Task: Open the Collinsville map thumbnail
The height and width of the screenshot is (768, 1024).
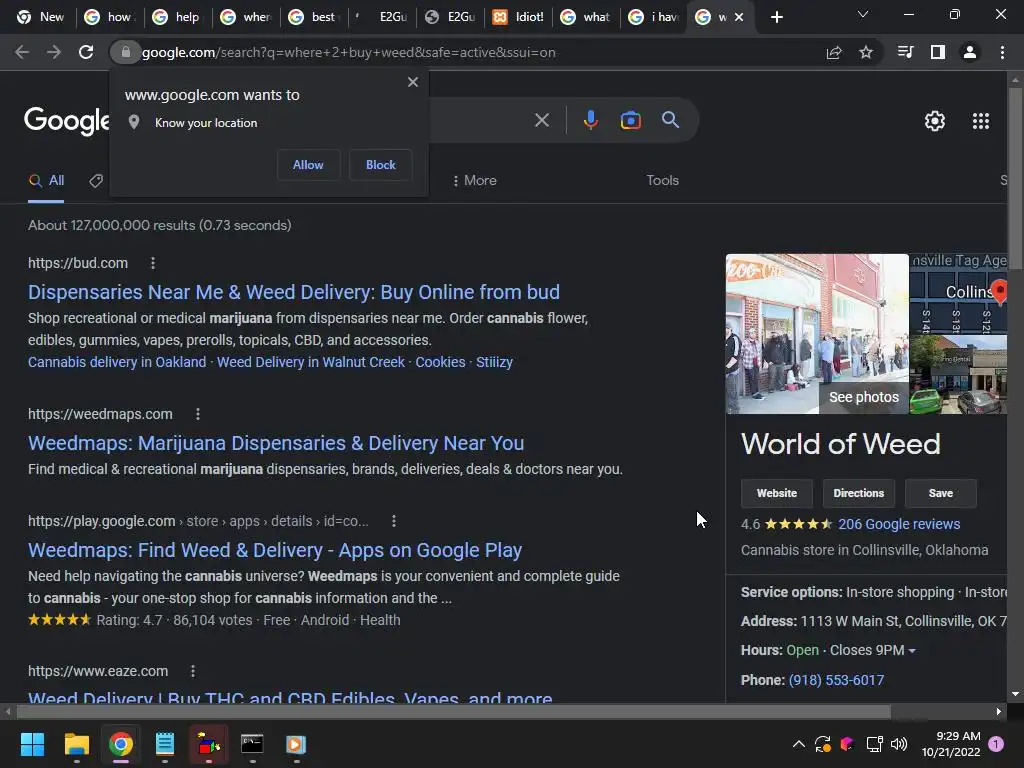Action: pyautogui.click(x=959, y=292)
